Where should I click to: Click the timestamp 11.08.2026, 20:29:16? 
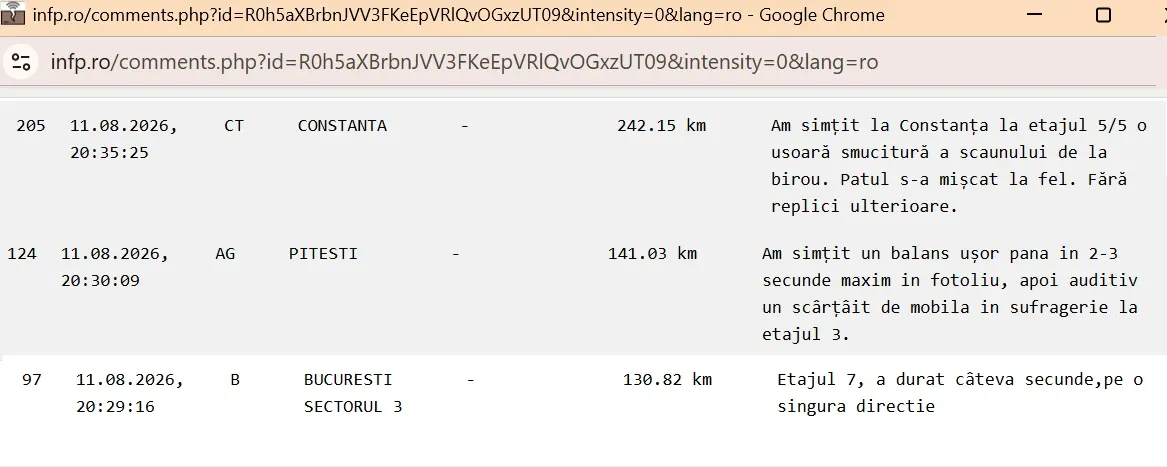click(x=130, y=393)
